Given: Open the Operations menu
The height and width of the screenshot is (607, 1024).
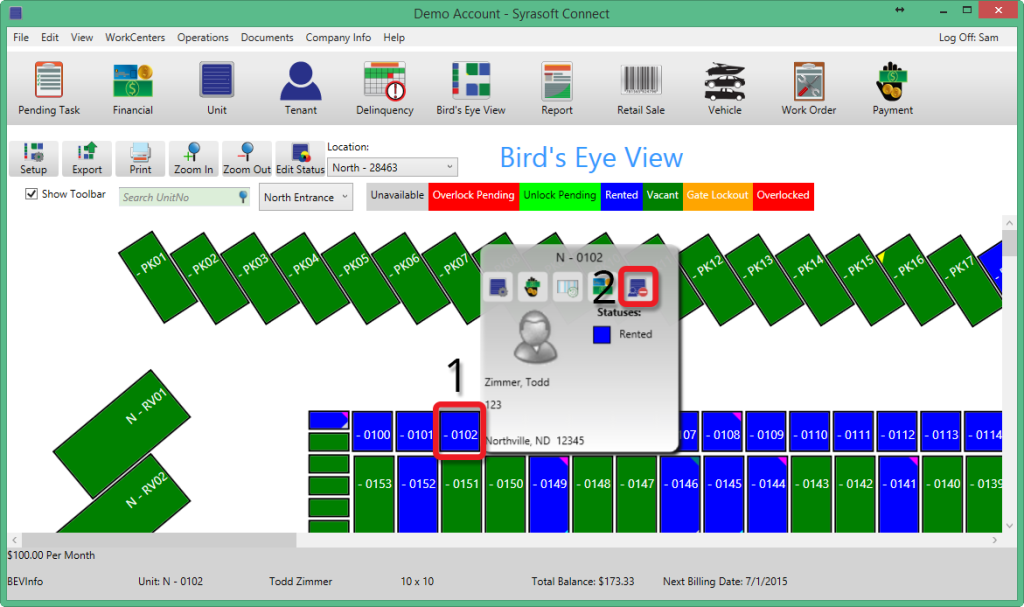Looking at the screenshot, I should click(x=202, y=37).
